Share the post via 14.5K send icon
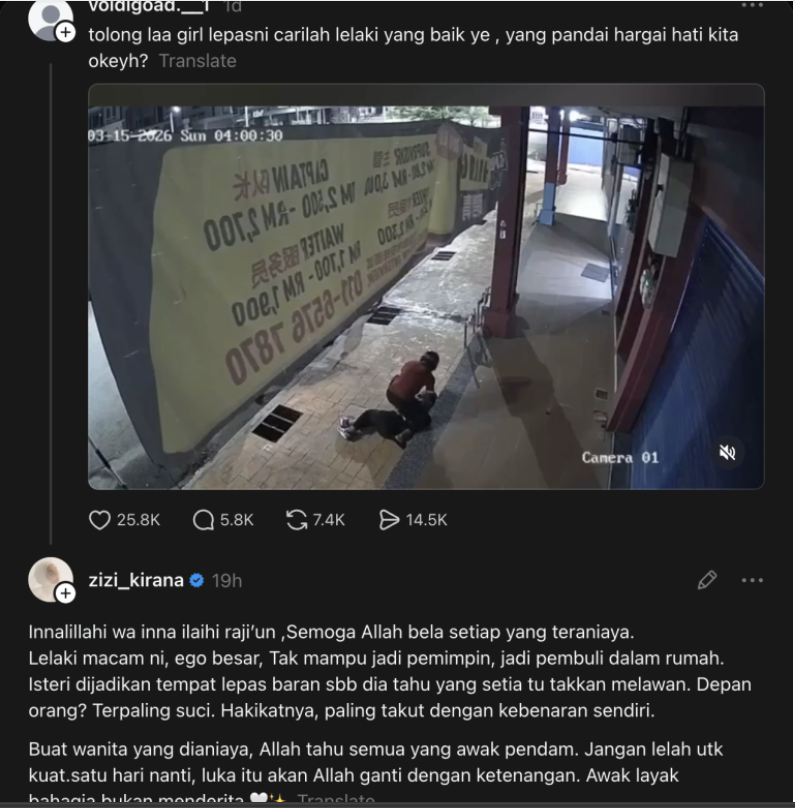This screenshot has width=795, height=808. tap(389, 520)
